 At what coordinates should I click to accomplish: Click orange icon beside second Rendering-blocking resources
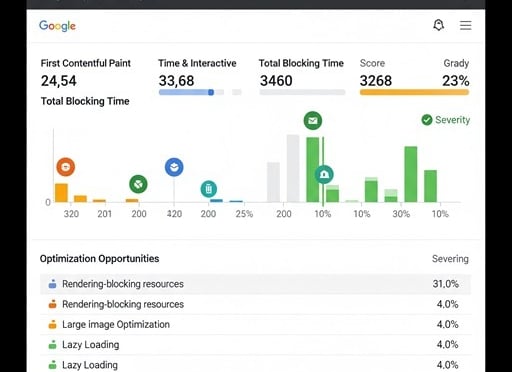(x=52, y=304)
